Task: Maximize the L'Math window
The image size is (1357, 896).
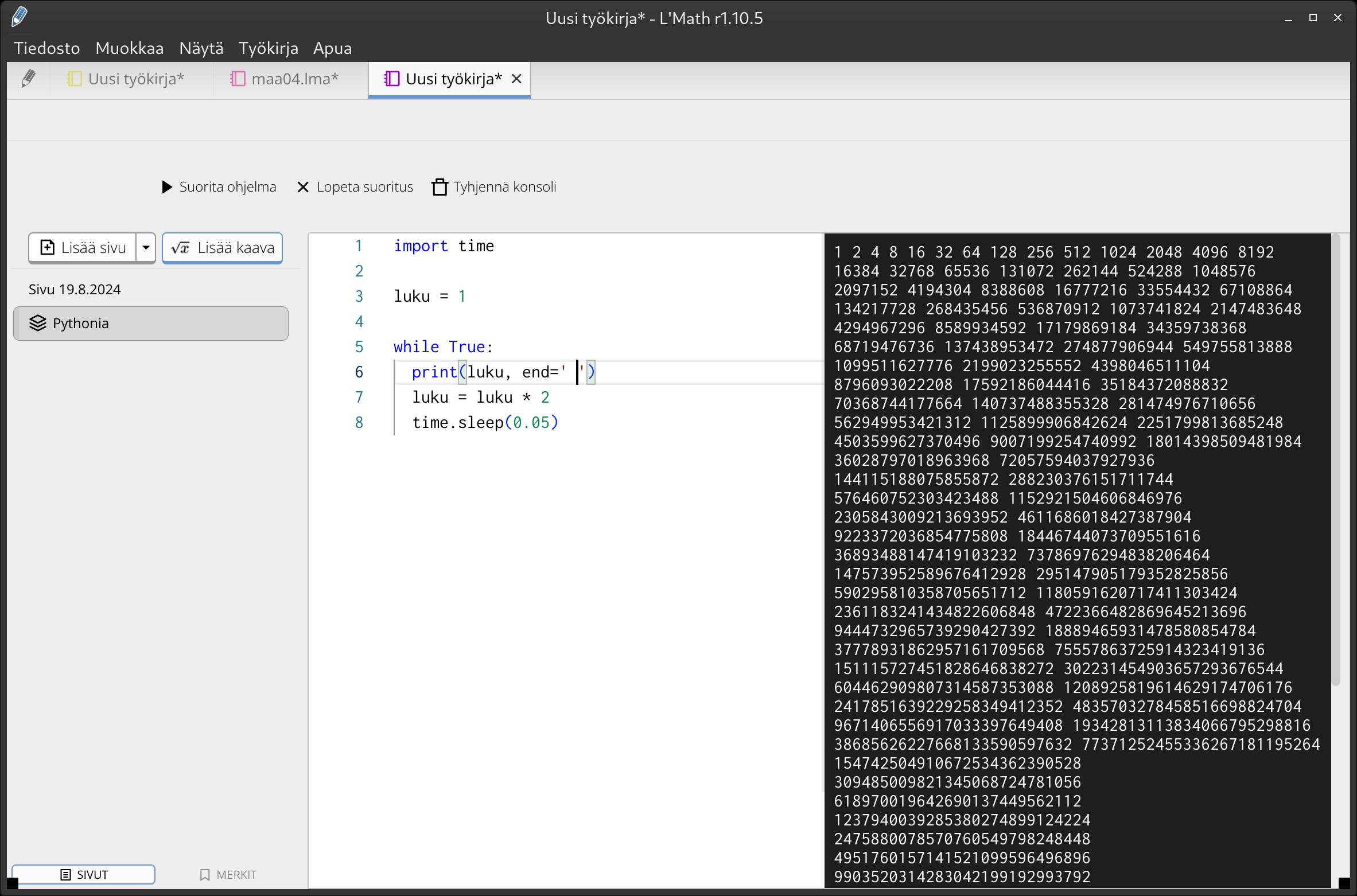Action: [1313, 18]
